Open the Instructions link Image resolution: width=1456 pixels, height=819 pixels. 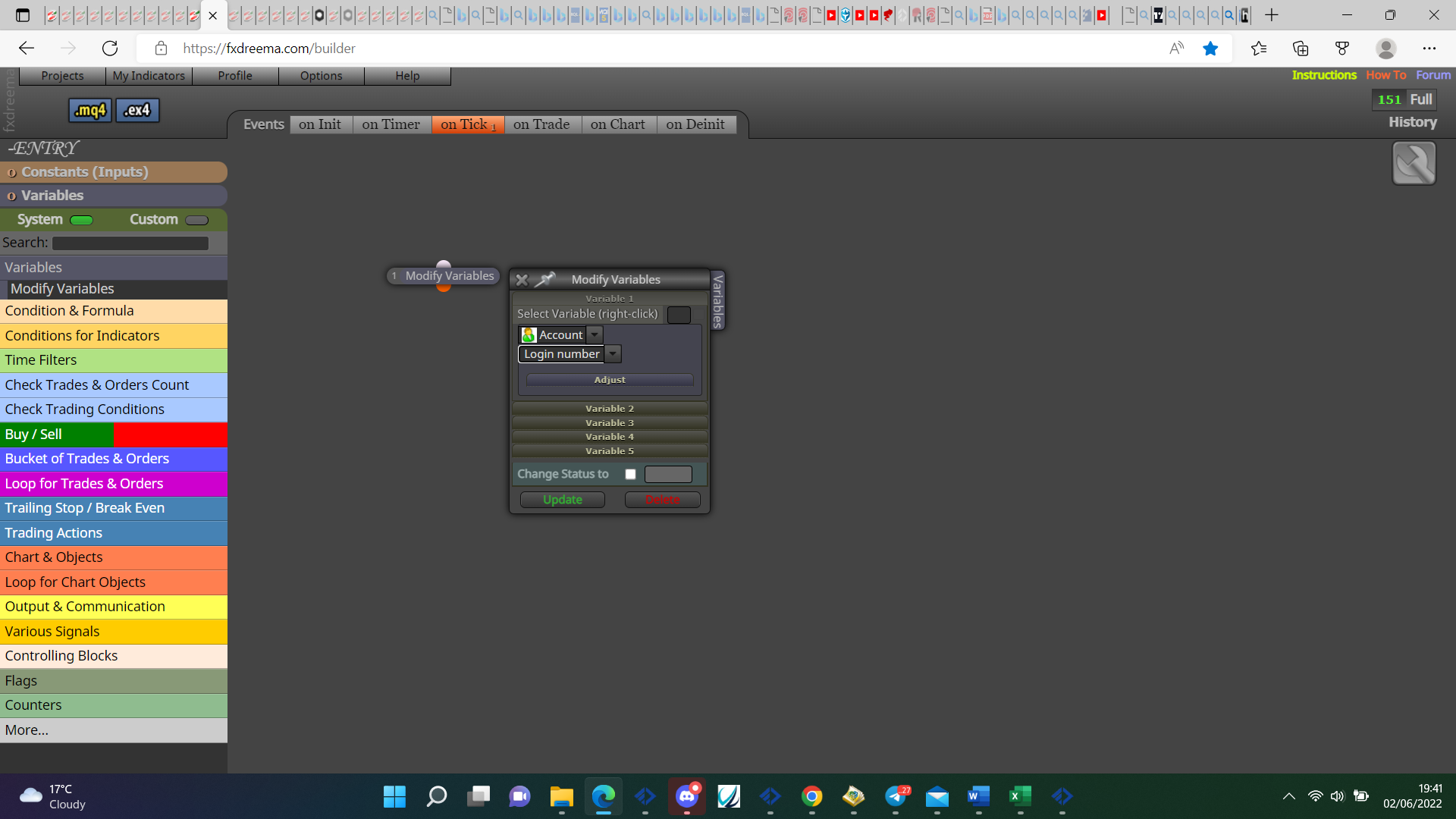(x=1324, y=75)
